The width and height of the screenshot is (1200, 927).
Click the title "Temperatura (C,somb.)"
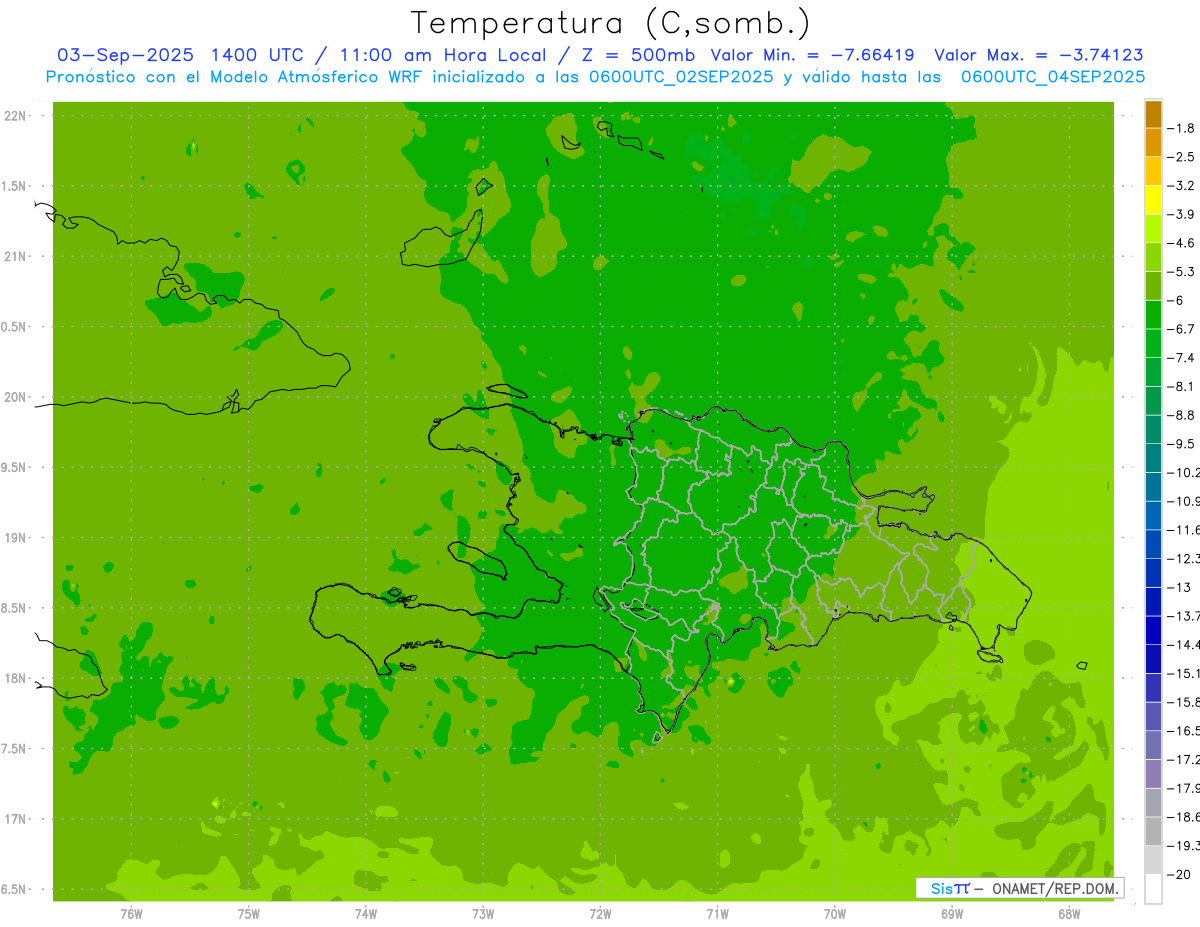point(611,23)
